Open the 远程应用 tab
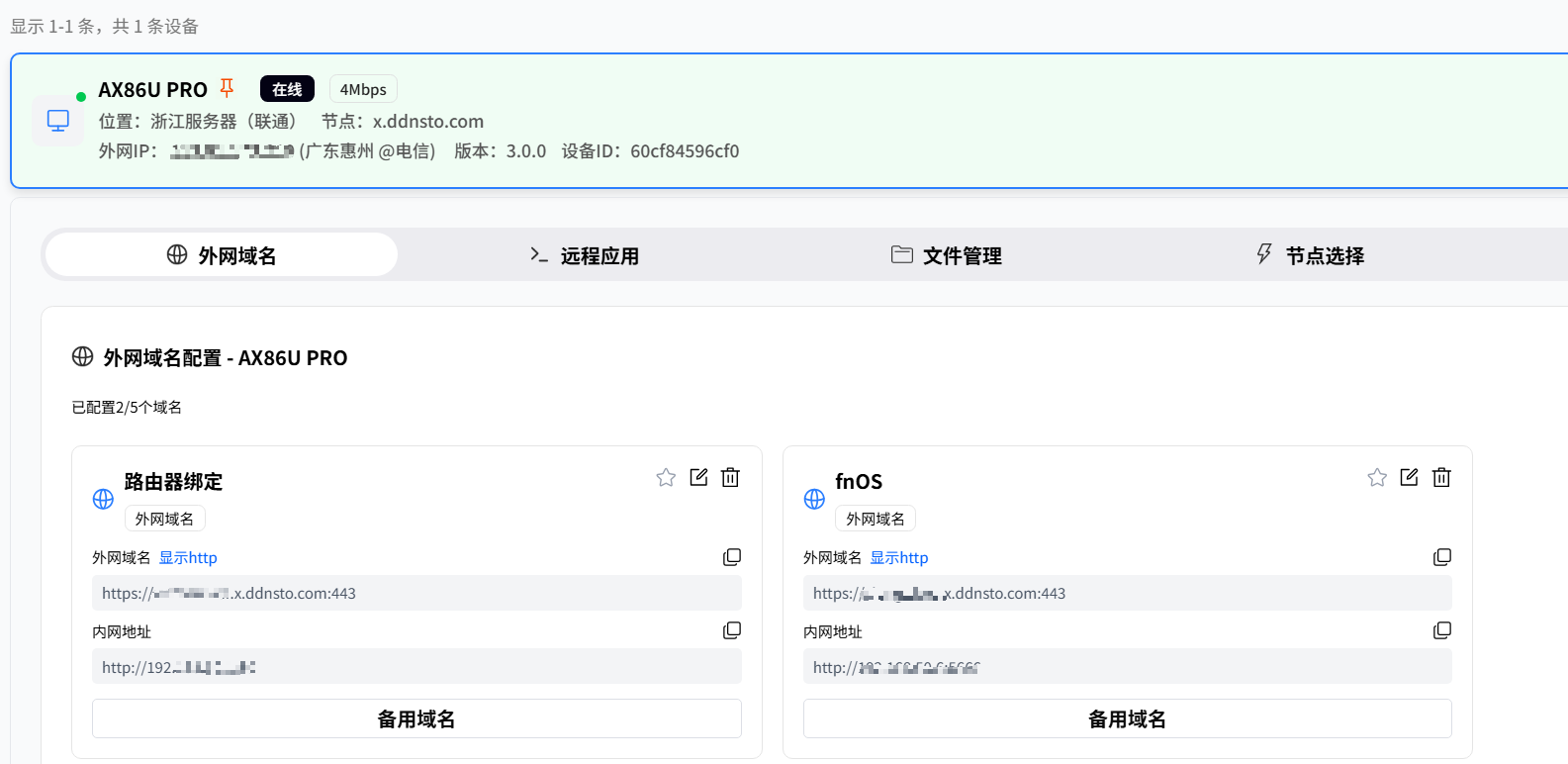 pos(584,255)
